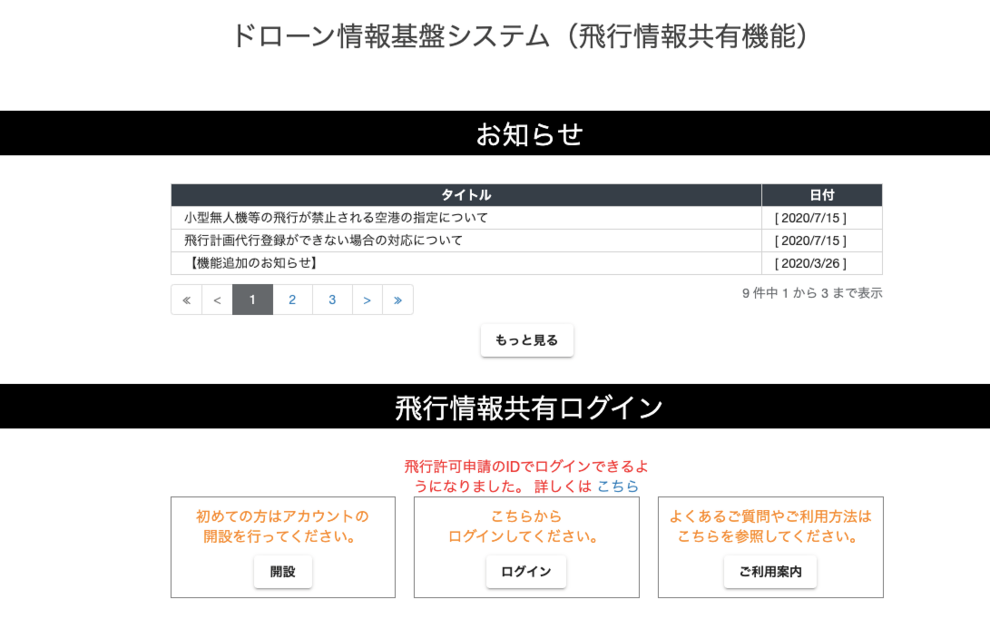The height and width of the screenshot is (619, 990).
Task: Jump to last announcements page
Action: (x=398, y=300)
